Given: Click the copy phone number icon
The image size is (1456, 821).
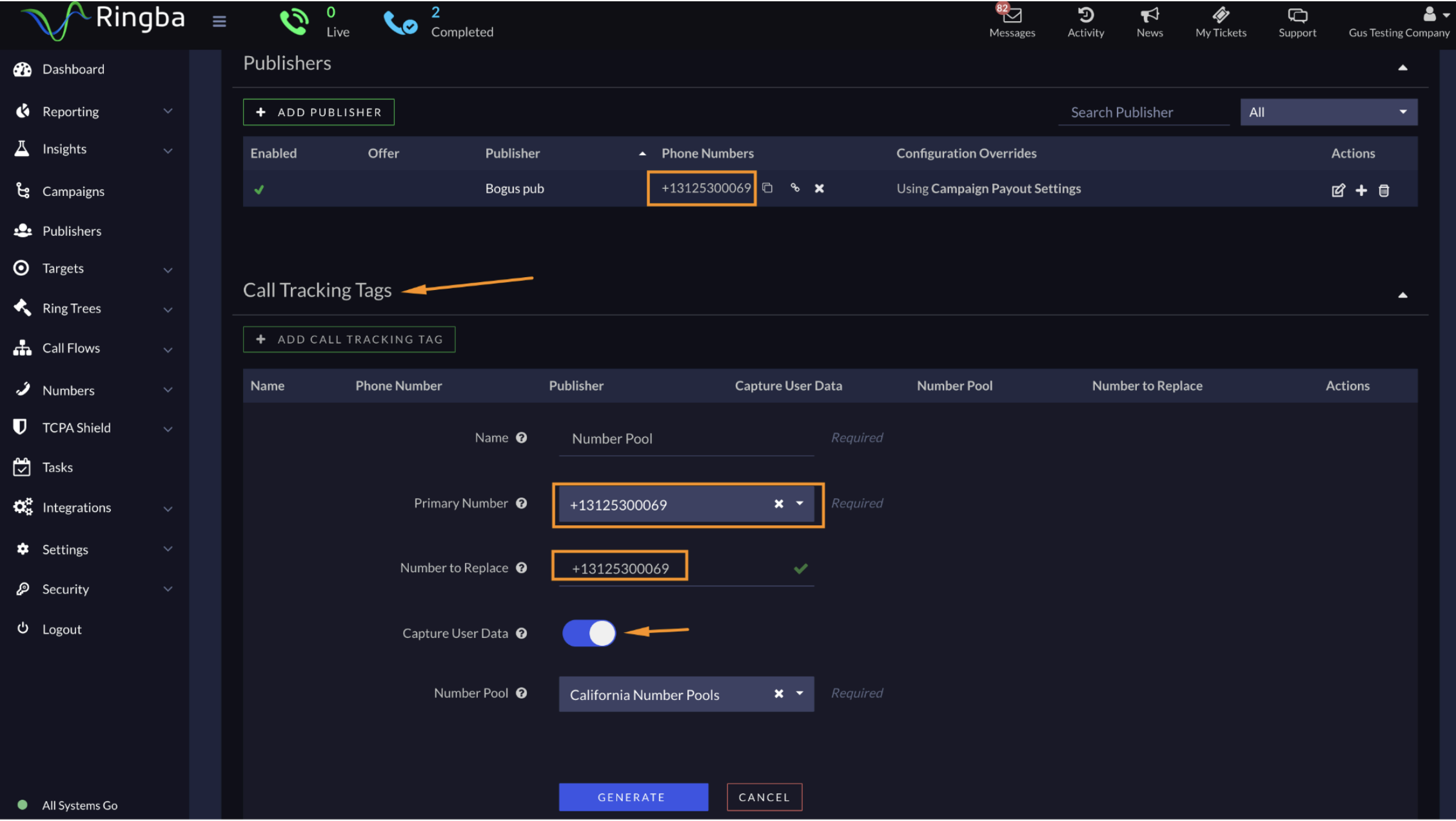Looking at the screenshot, I should coord(767,188).
